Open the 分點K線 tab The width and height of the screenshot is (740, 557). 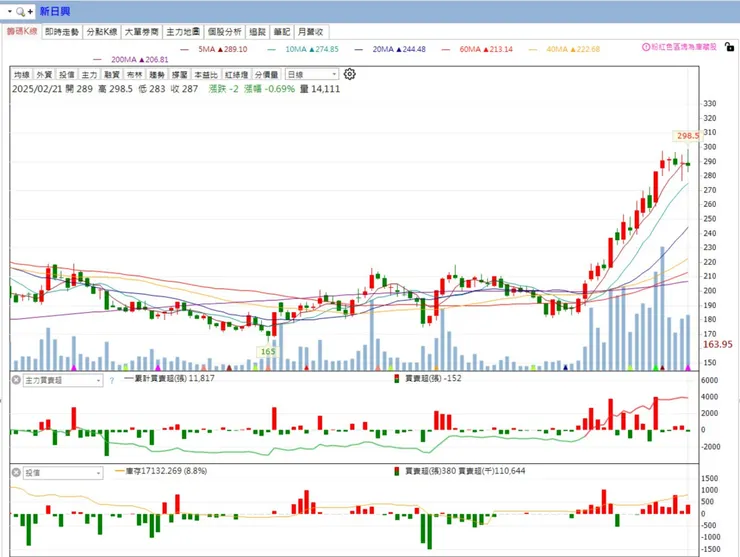coord(102,32)
